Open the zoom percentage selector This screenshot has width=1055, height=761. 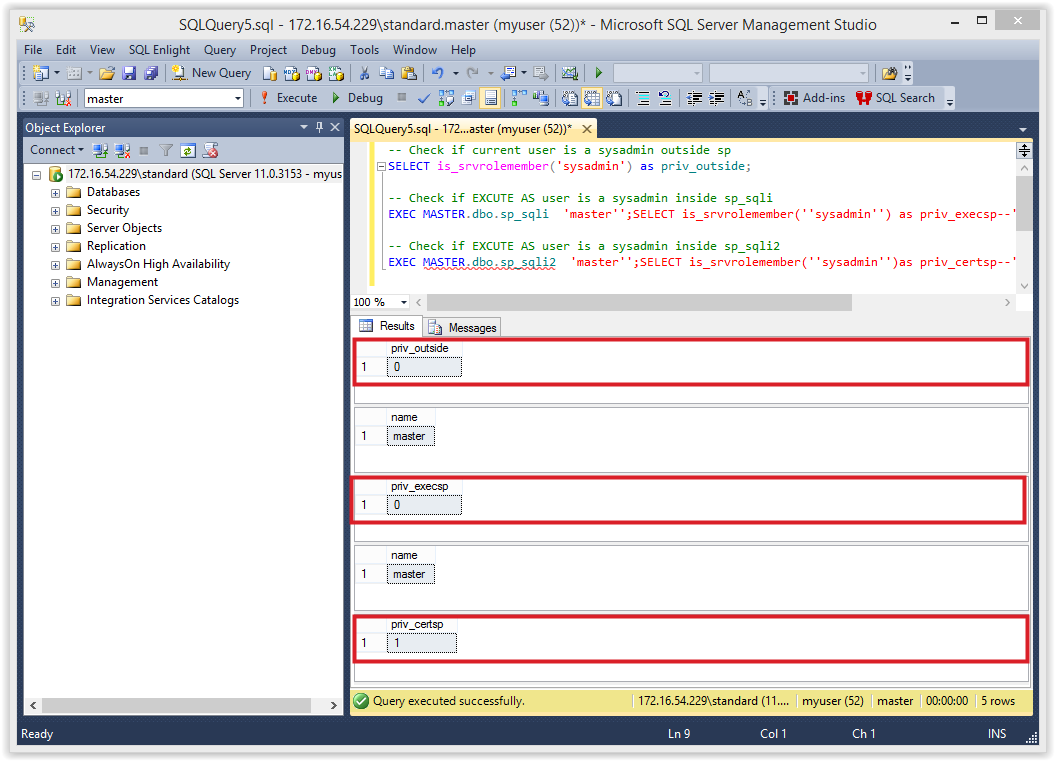(380, 301)
